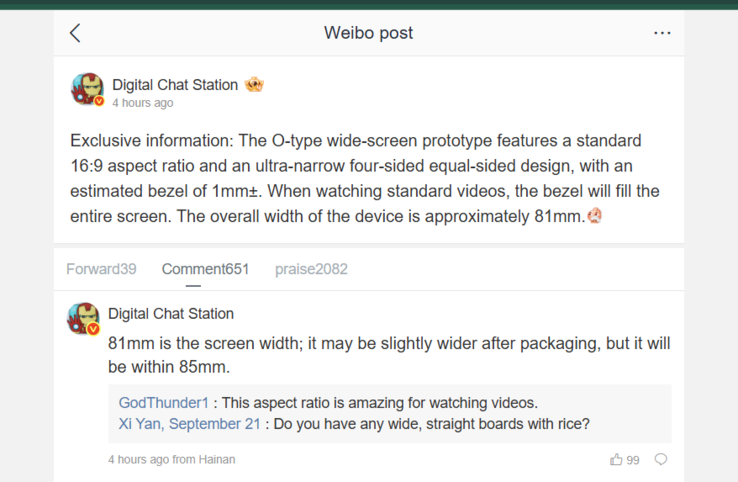Switch to the Forward39 tab

point(101,269)
